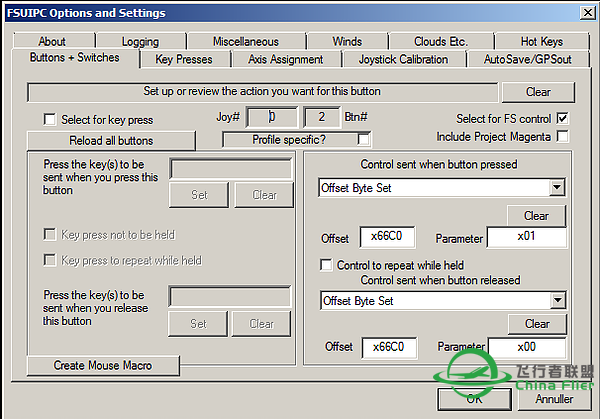This screenshot has height=419, width=600.
Task: Uncheck Select for FS control
Action: point(562,118)
